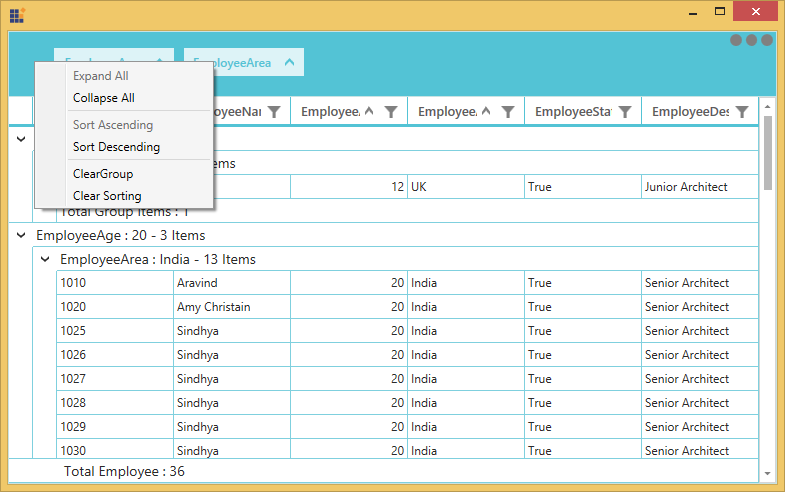Click the vertical scrollbar thumb
This screenshot has width=785, height=492.
[x=767, y=150]
